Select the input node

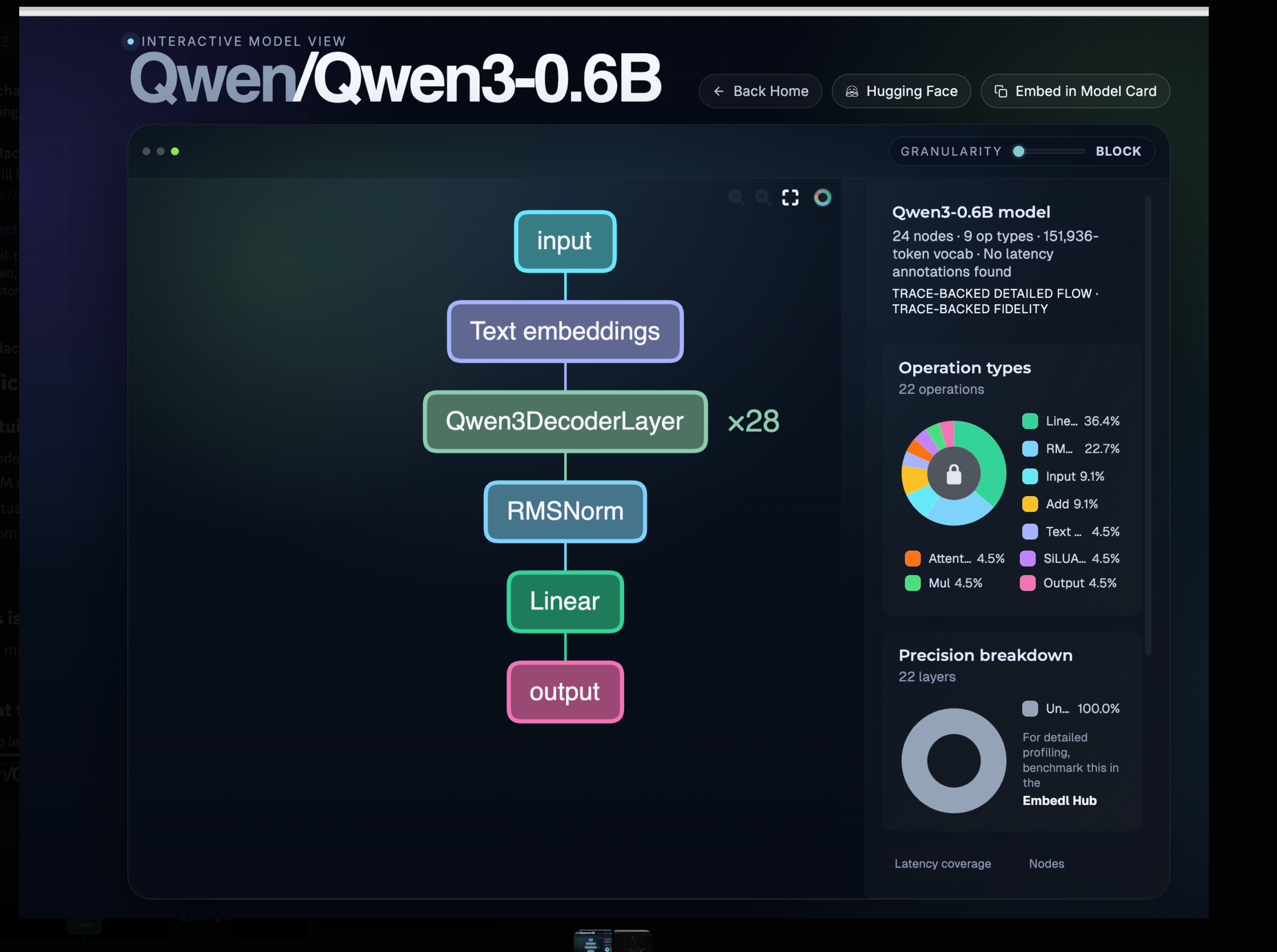pyautogui.click(x=565, y=241)
